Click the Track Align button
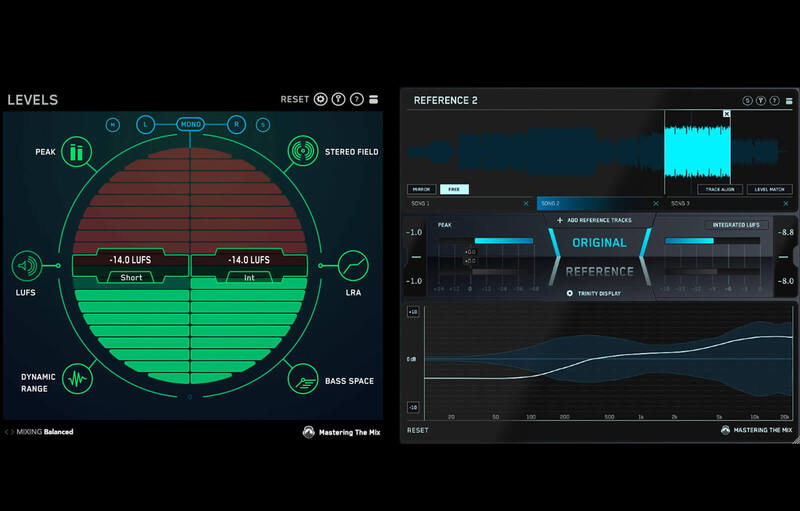Viewport: 800px width, 511px height. click(x=720, y=189)
